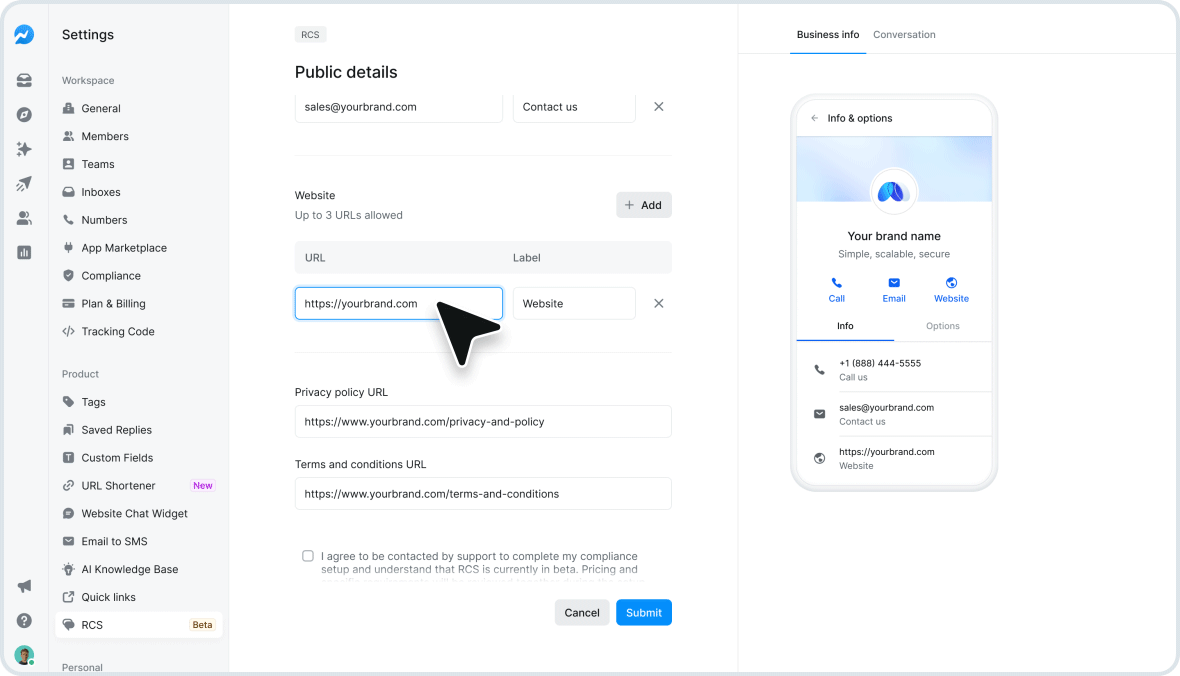This screenshot has height=676, width=1180.
Task: Open the Contact us label field
Action: [x=574, y=106]
